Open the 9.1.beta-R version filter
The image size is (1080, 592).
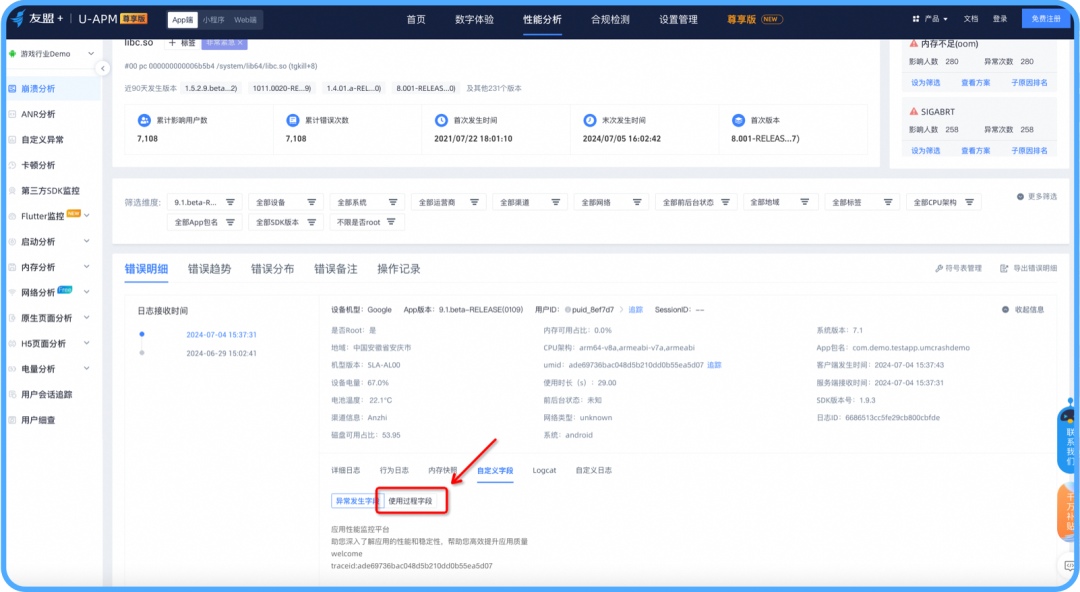205,203
